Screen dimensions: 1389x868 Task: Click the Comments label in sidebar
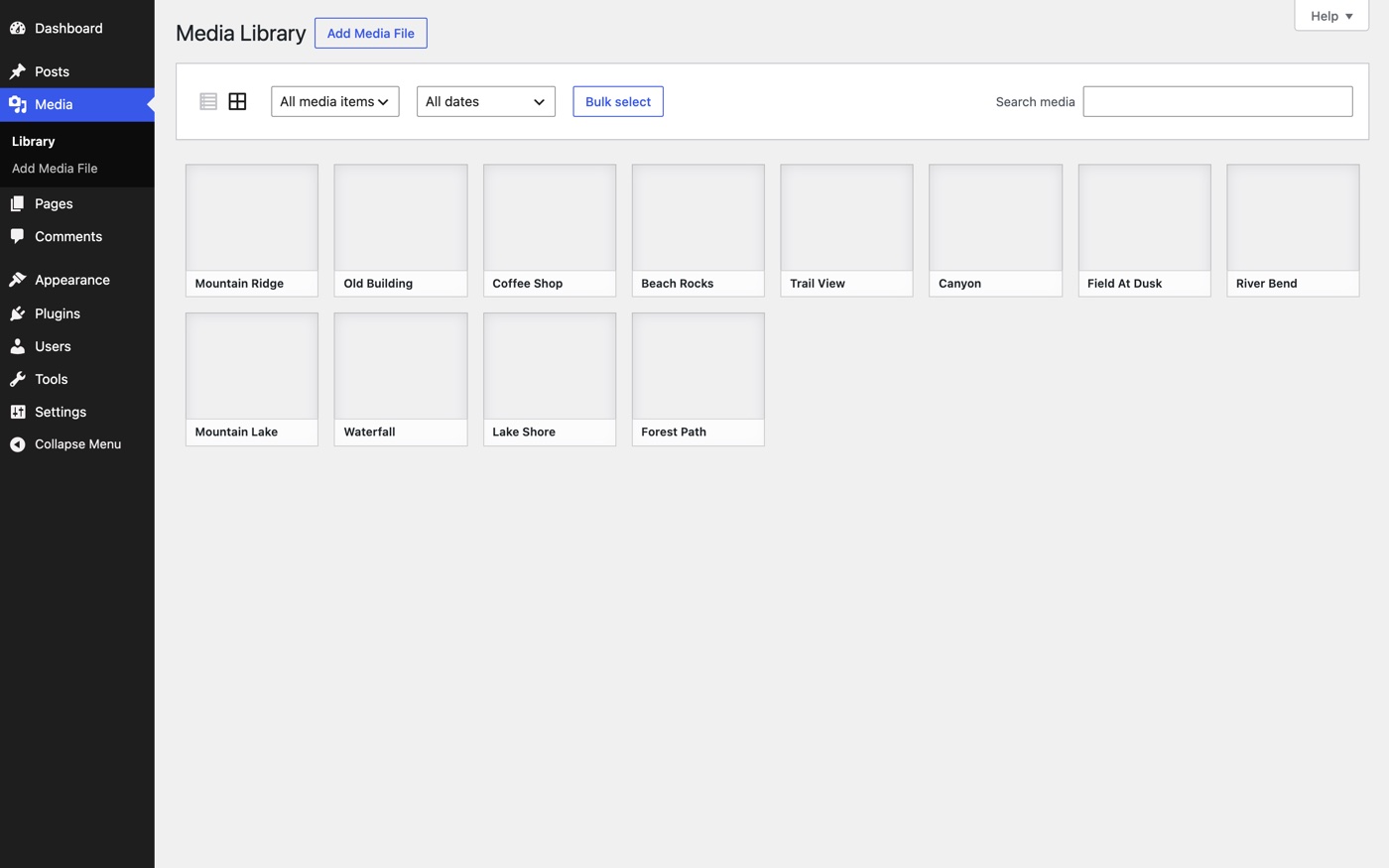(x=68, y=236)
